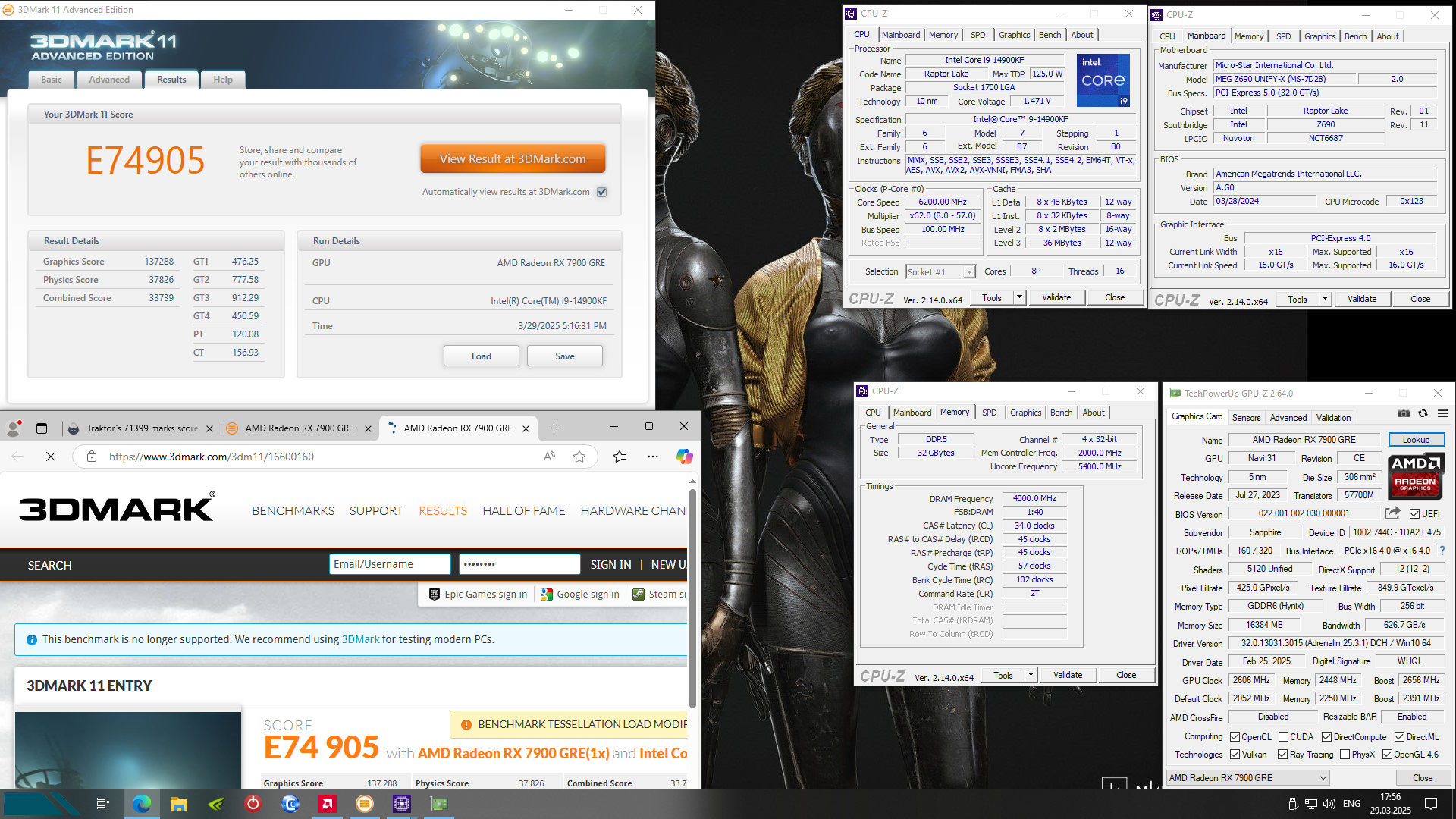Viewport: 1456px width, 819px height.
Task: Toggle the OpenGL 4.6 checkbox in GPU-Z
Action: (1387, 755)
